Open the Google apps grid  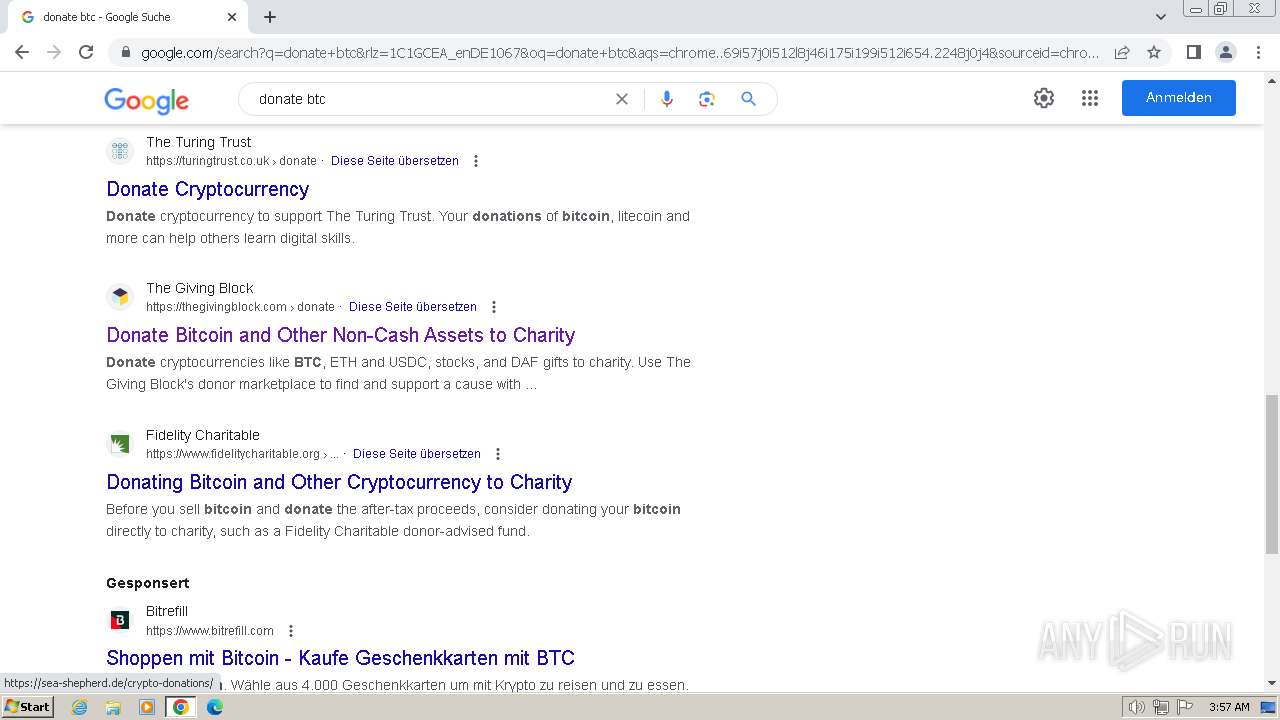click(x=1090, y=98)
